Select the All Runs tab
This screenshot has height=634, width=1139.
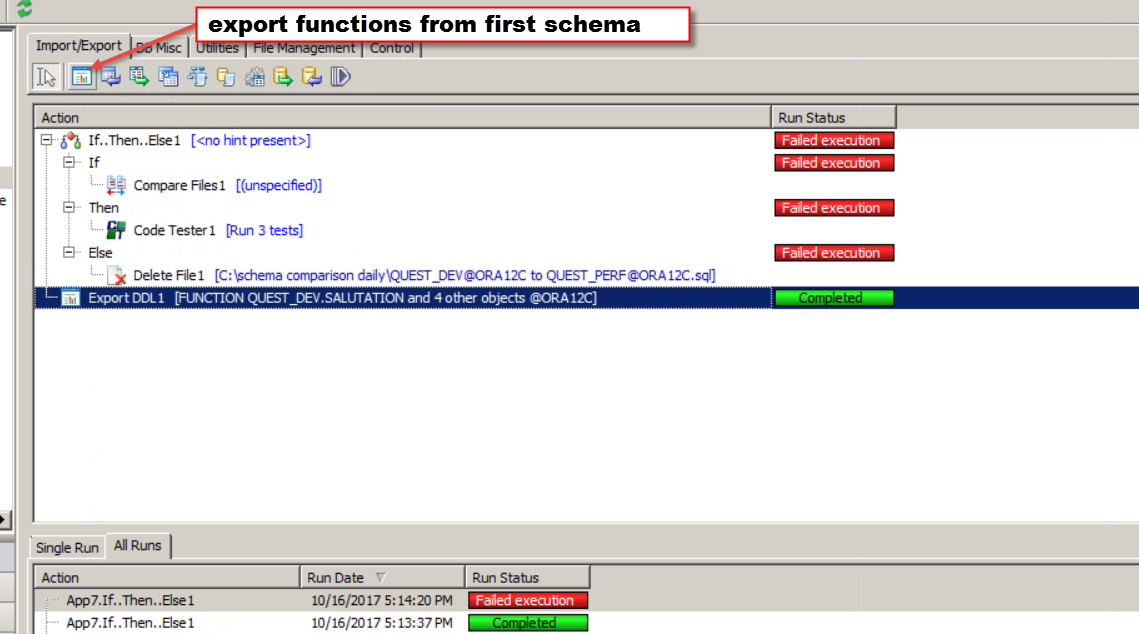pos(137,545)
